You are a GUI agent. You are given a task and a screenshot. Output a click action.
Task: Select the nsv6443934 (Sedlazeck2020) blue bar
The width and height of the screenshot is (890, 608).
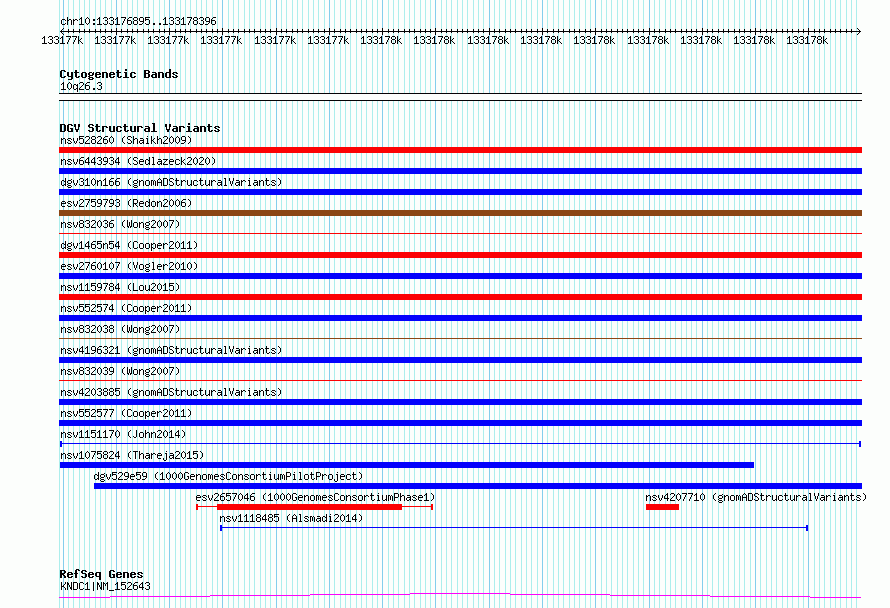(460, 171)
